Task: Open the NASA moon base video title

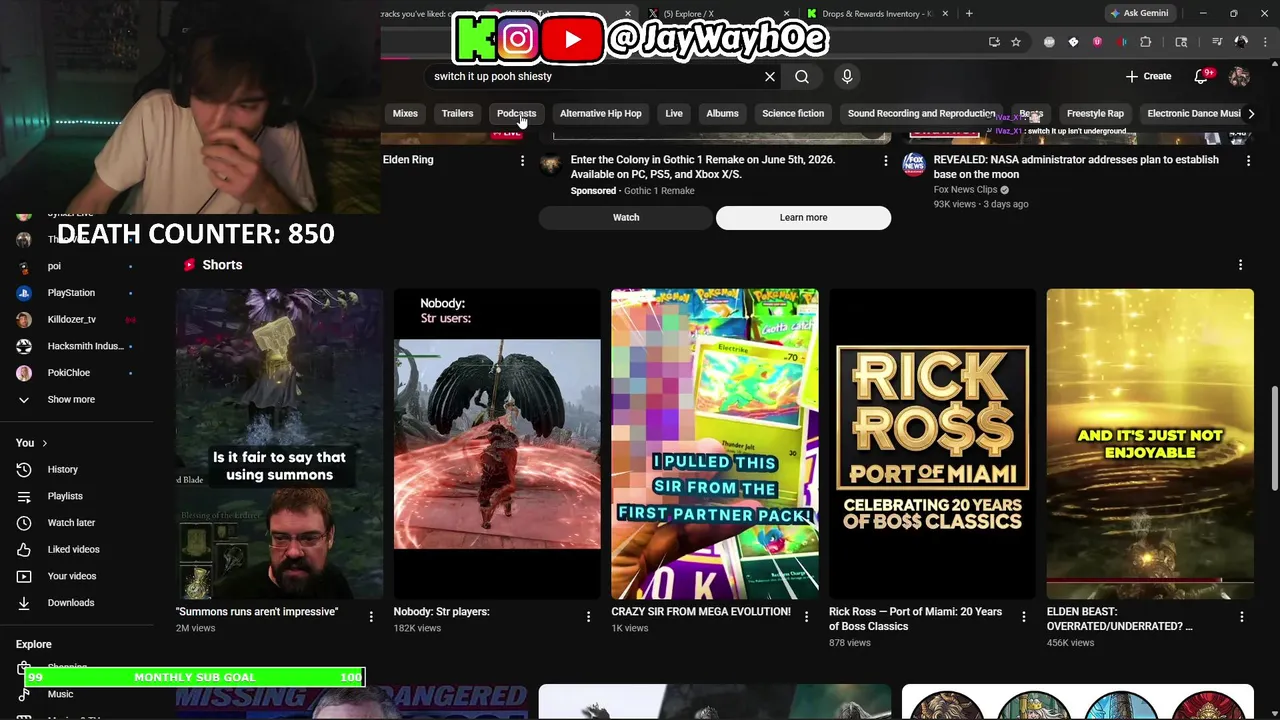Action: click(x=1076, y=167)
